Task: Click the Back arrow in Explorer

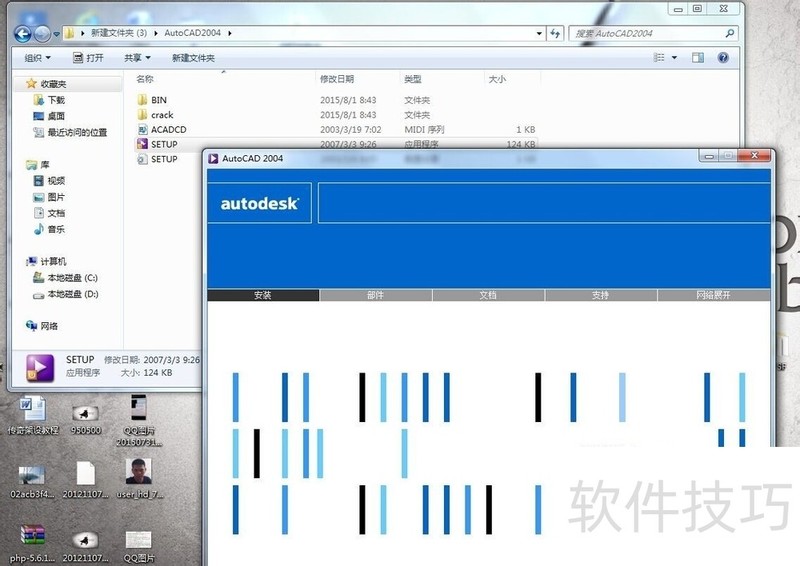Action: click(x=22, y=34)
